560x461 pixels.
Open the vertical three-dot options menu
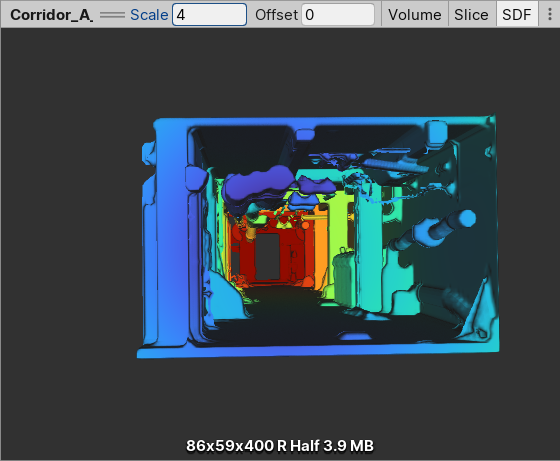click(x=550, y=14)
